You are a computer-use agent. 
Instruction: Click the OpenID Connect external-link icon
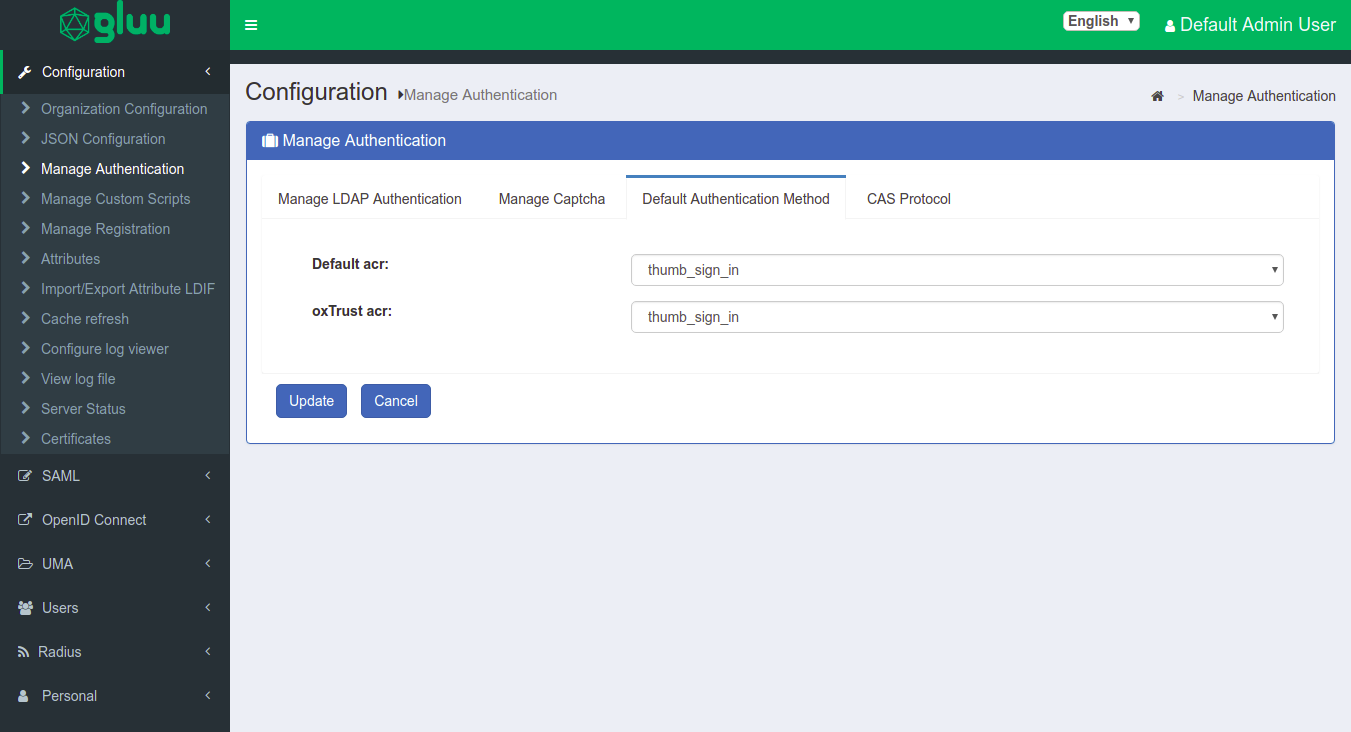(25, 519)
